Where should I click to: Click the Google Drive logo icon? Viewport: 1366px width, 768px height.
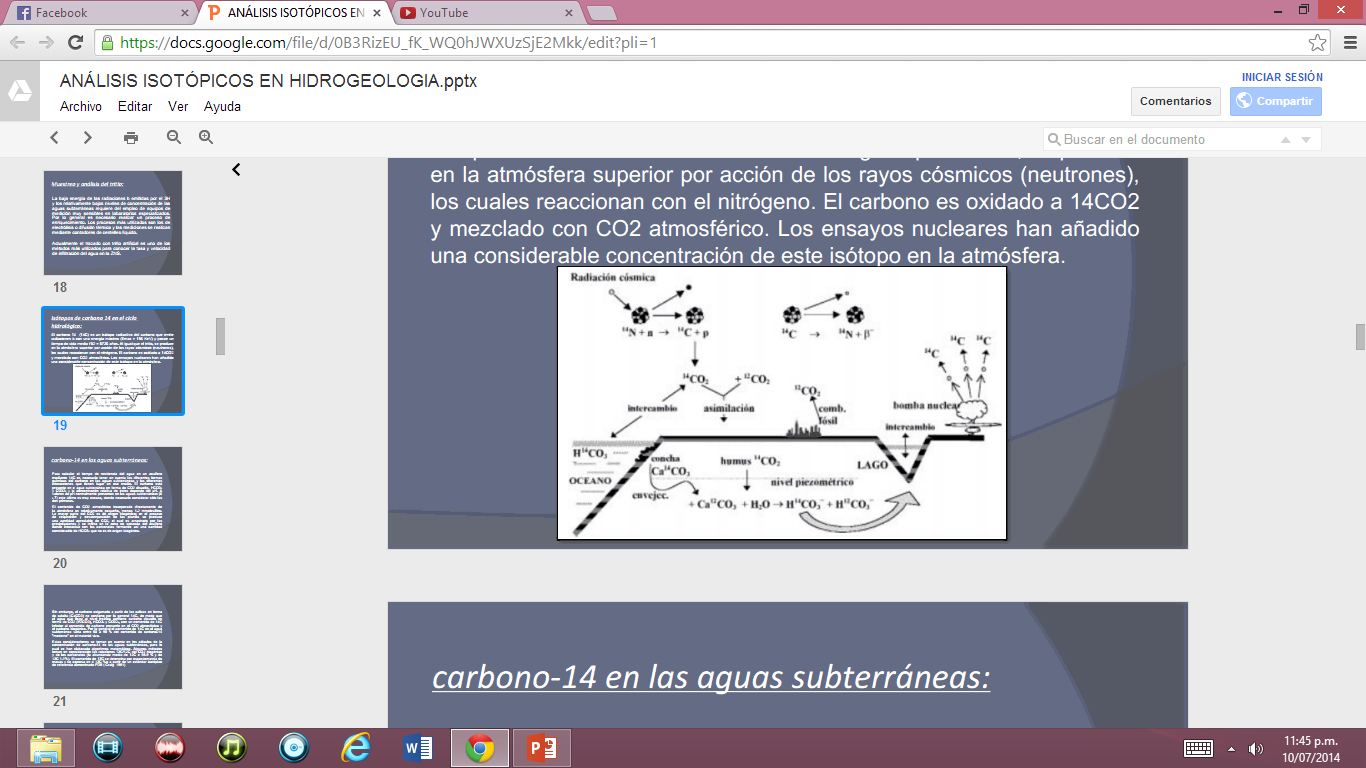20,91
